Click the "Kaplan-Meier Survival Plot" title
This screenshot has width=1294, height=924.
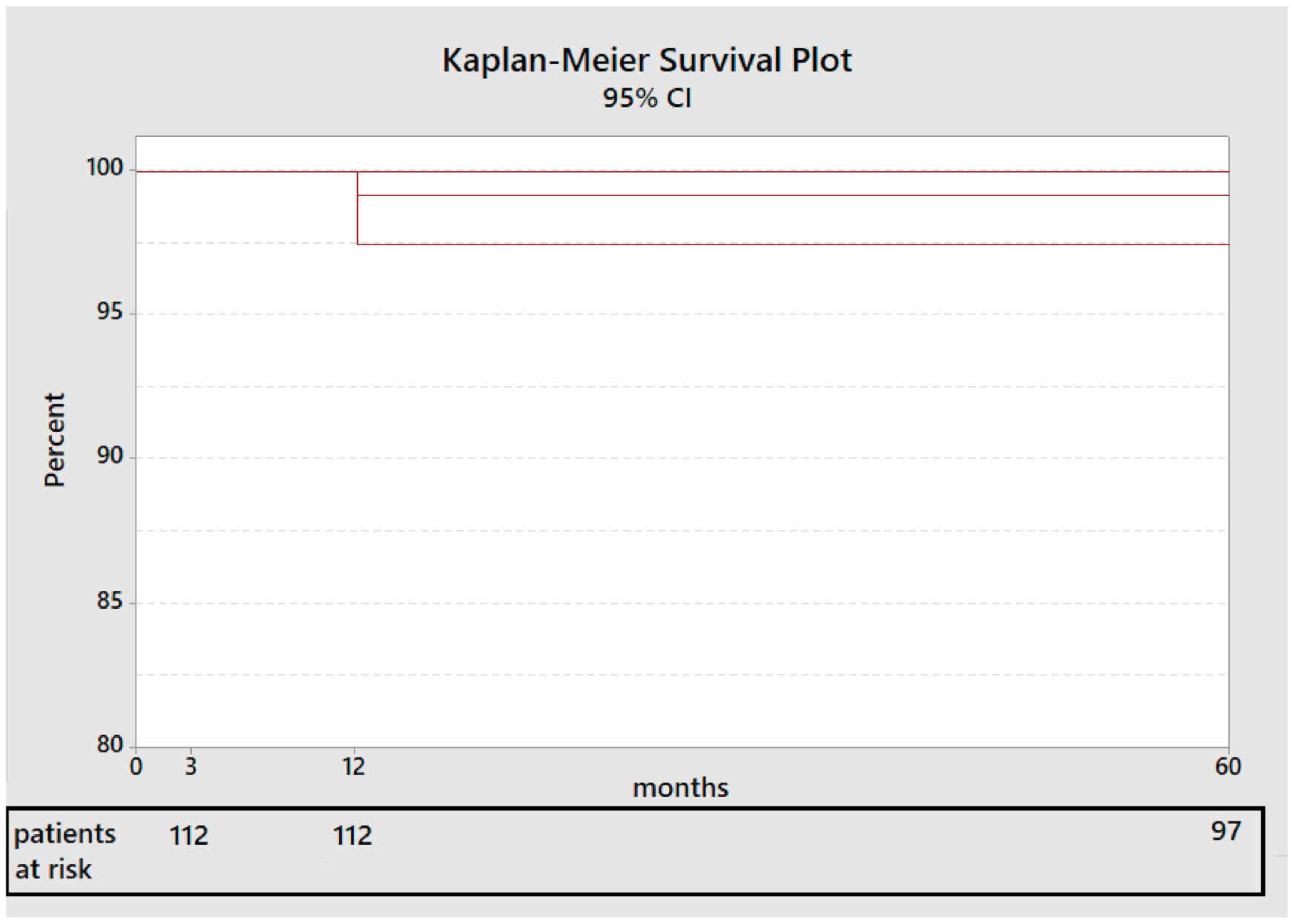pos(646,61)
